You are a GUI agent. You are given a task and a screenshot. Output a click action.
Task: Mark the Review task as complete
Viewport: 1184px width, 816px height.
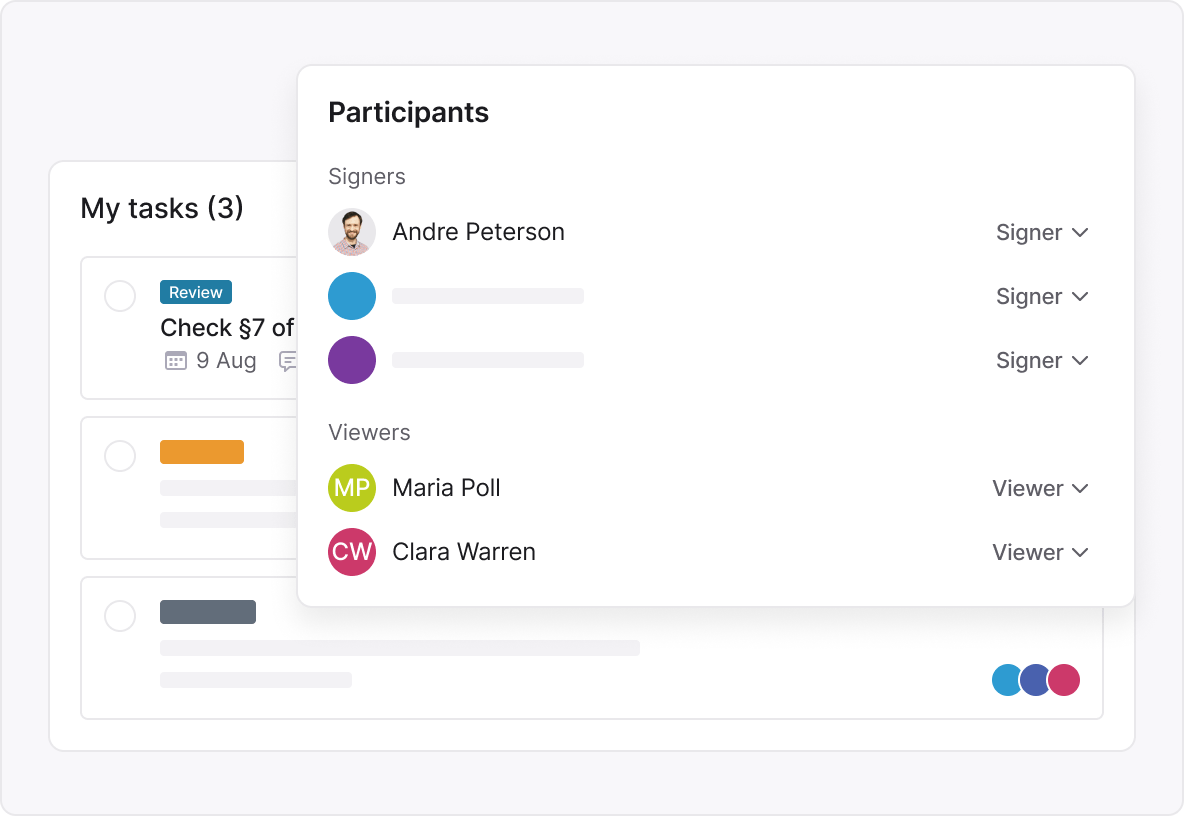pyautogui.click(x=120, y=296)
